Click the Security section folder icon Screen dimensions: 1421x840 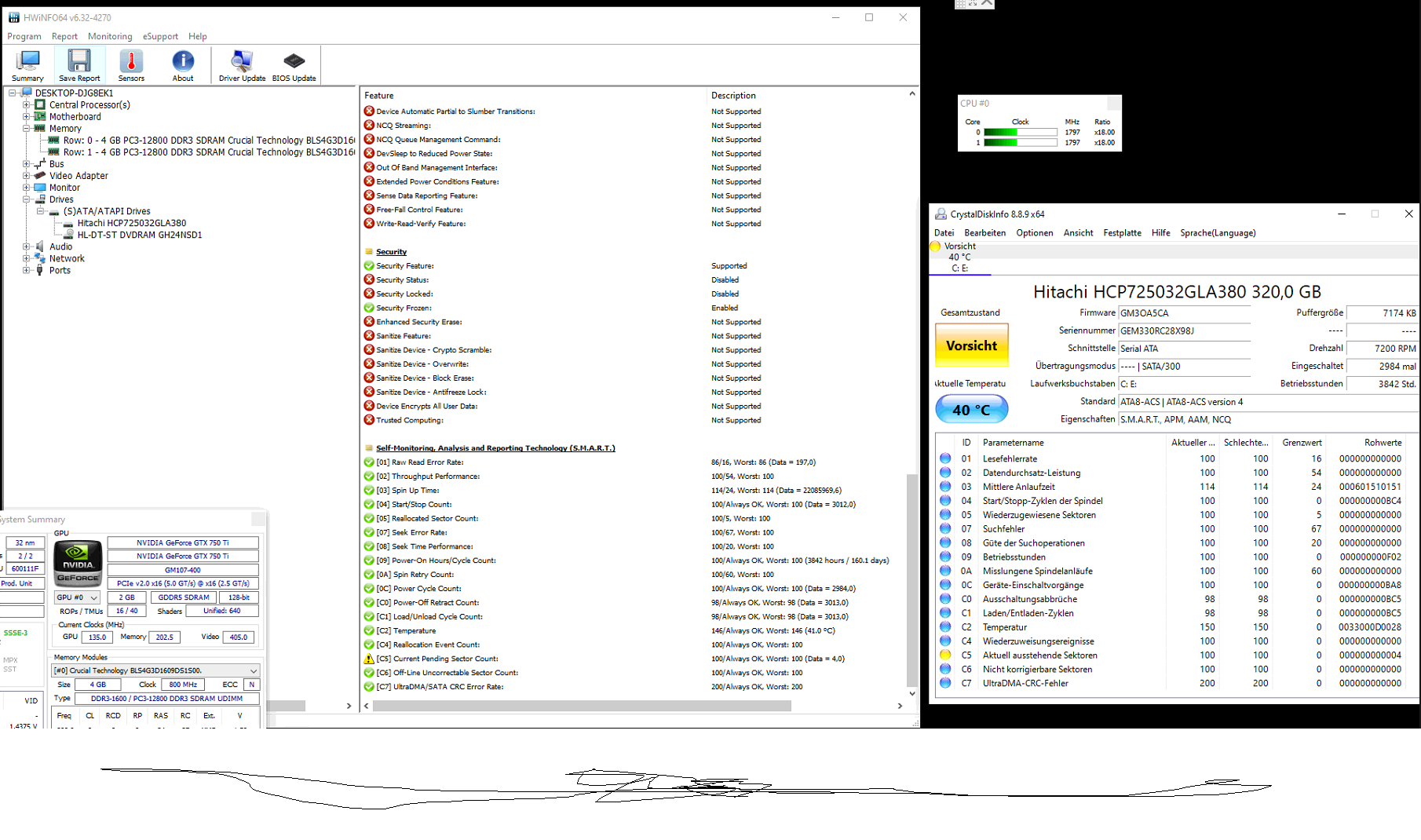369,252
